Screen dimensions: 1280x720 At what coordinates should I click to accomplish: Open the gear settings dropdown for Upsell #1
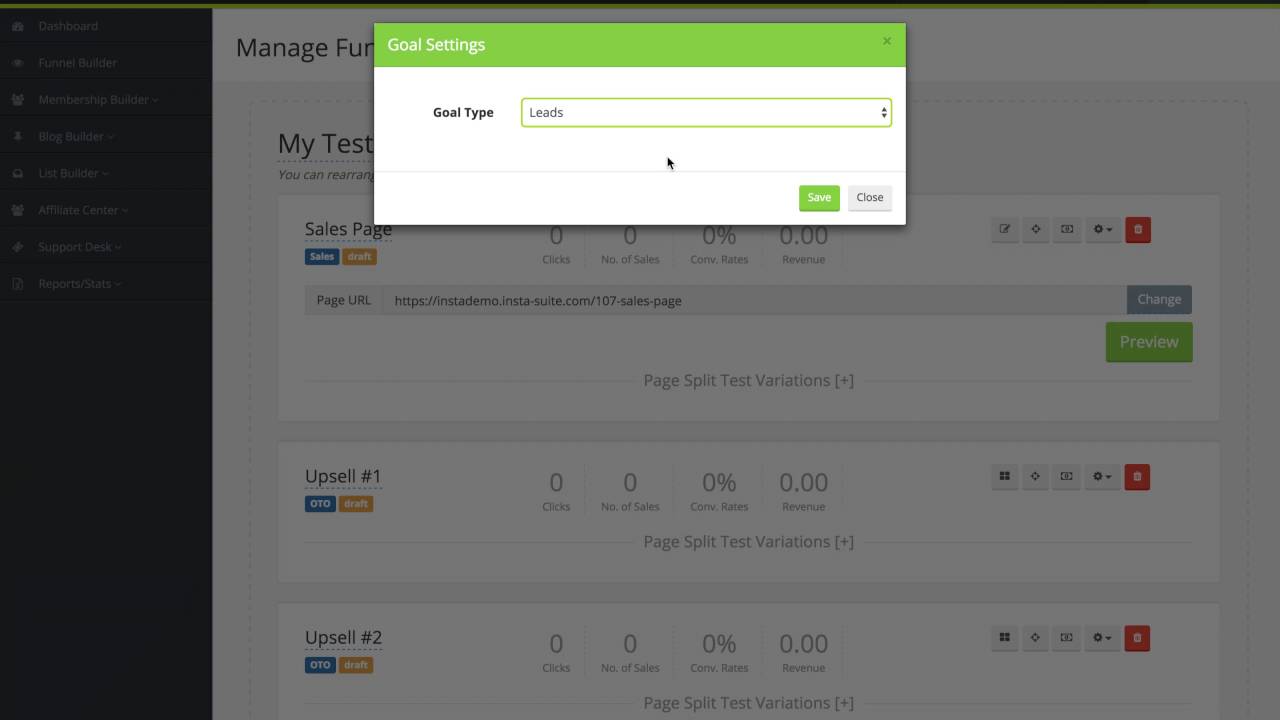(x=1103, y=477)
